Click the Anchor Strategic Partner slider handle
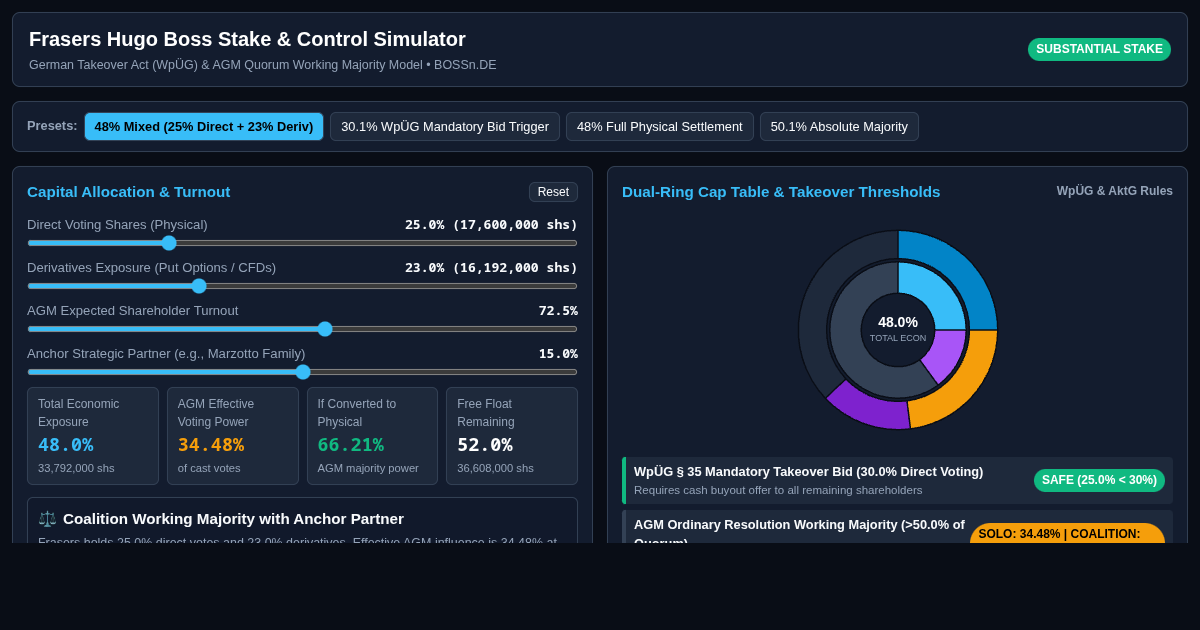Screen dimensions: 1200x630 (303, 372)
